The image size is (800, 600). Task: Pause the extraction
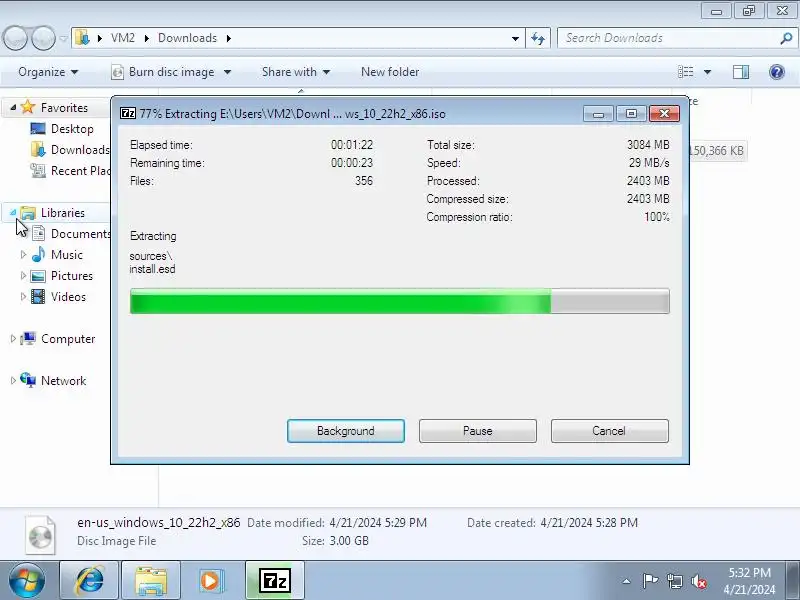pyautogui.click(x=478, y=431)
